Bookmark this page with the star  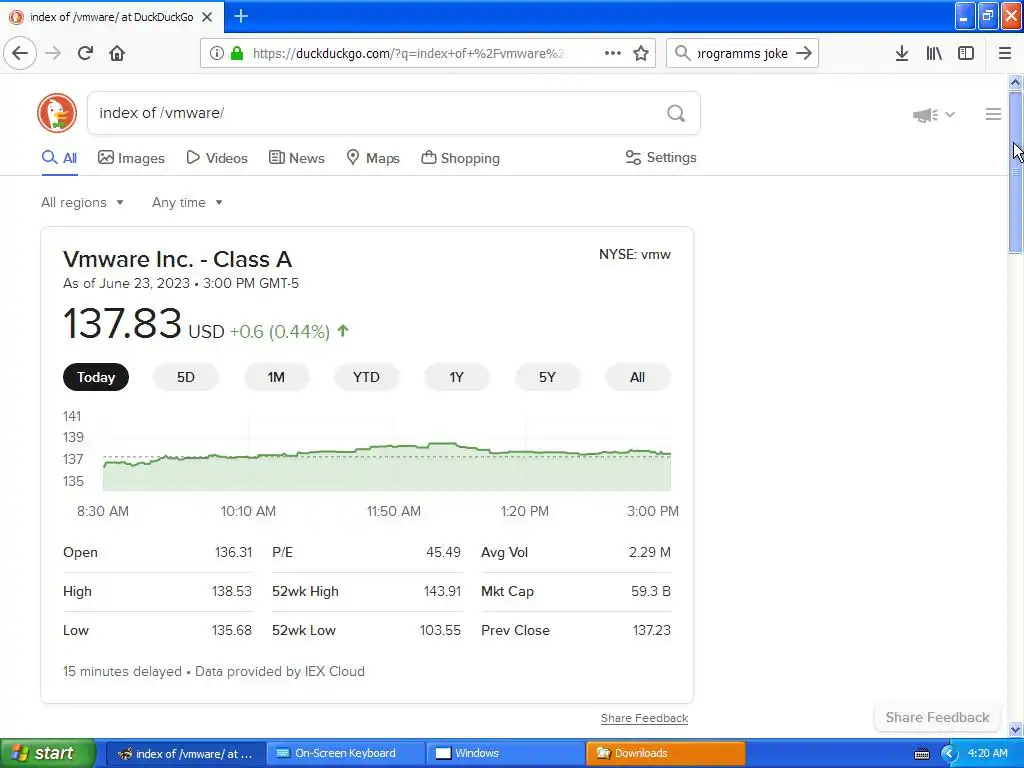[x=641, y=53]
